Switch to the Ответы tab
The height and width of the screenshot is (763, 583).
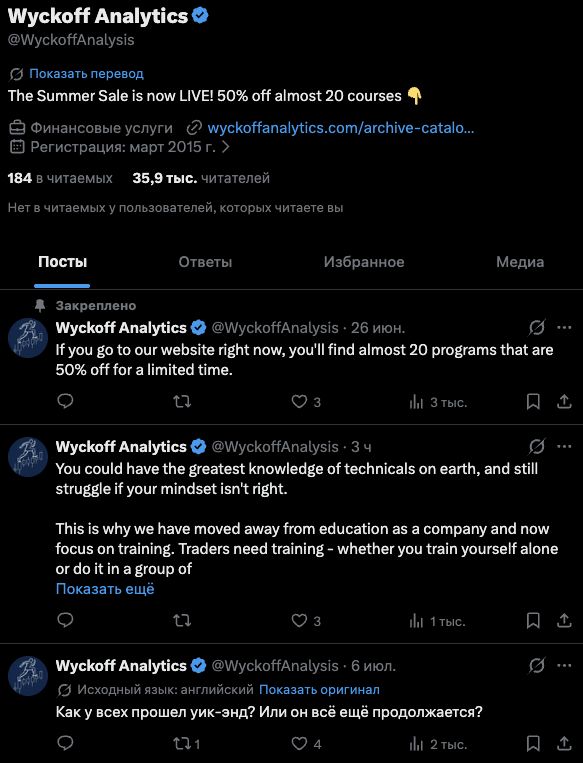[205, 262]
